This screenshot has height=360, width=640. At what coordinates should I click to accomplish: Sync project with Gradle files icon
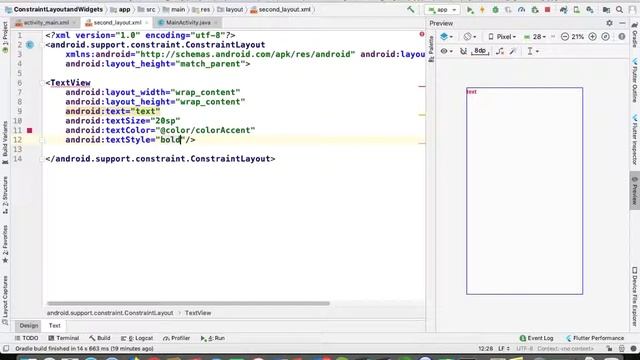pyautogui.click(x=563, y=10)
